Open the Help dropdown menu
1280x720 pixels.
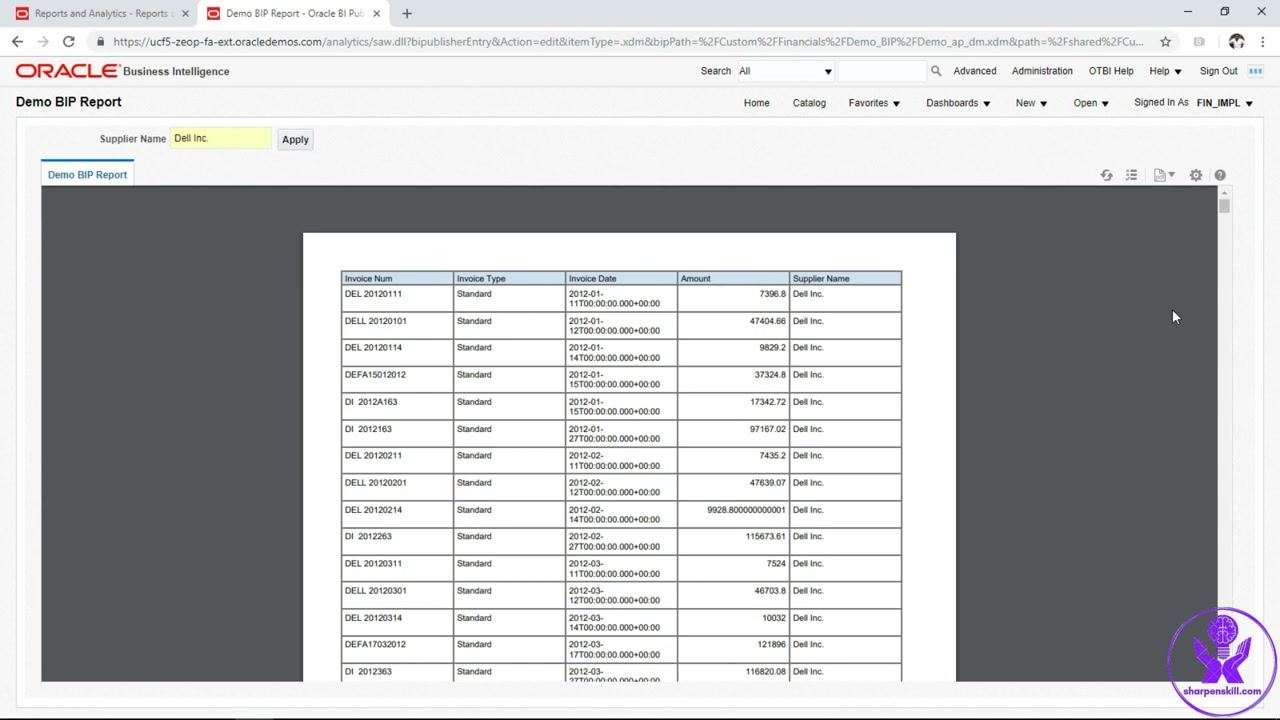tap(1165, 71)
